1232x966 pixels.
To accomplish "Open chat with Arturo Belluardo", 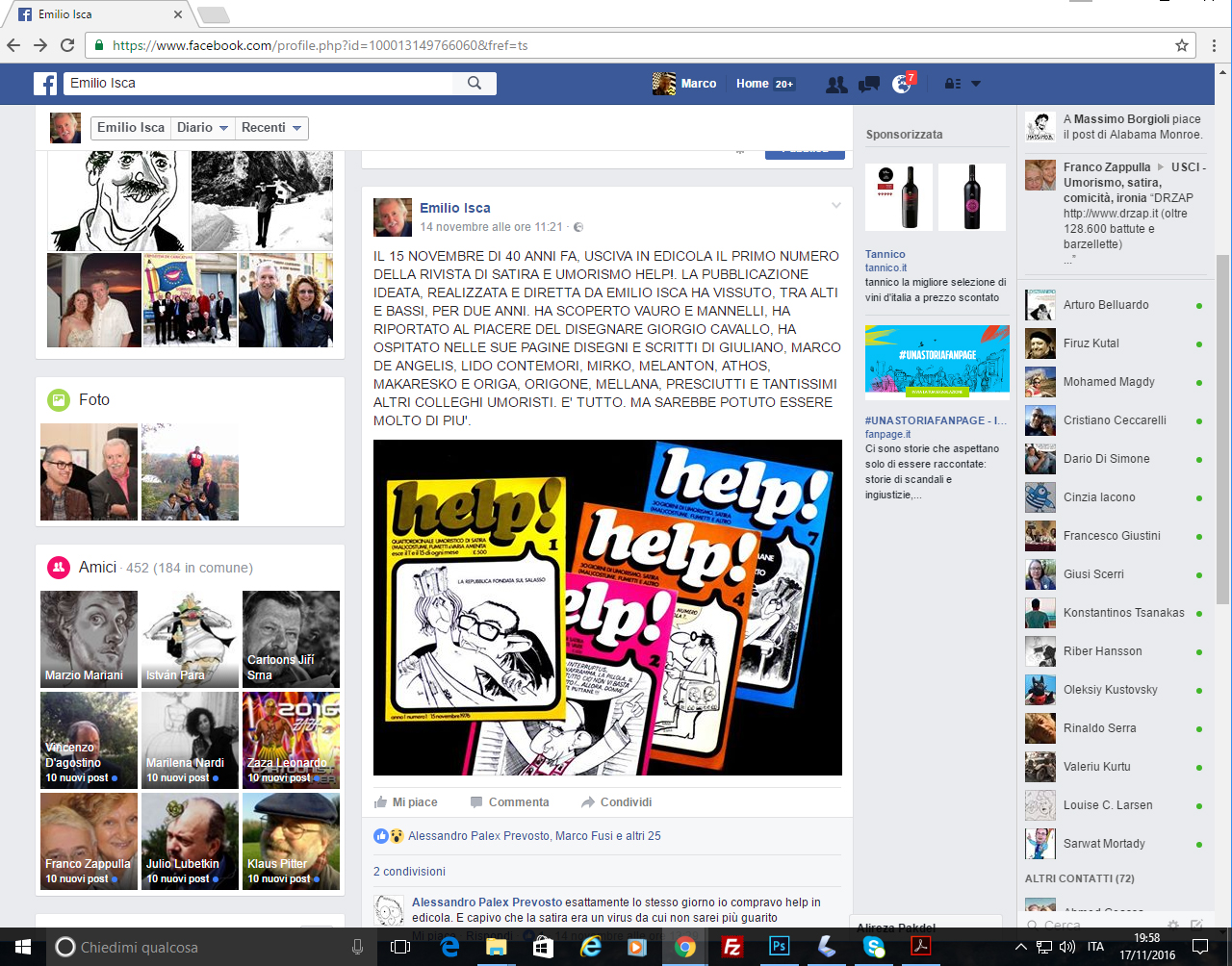I will [x=1114, y=305].
